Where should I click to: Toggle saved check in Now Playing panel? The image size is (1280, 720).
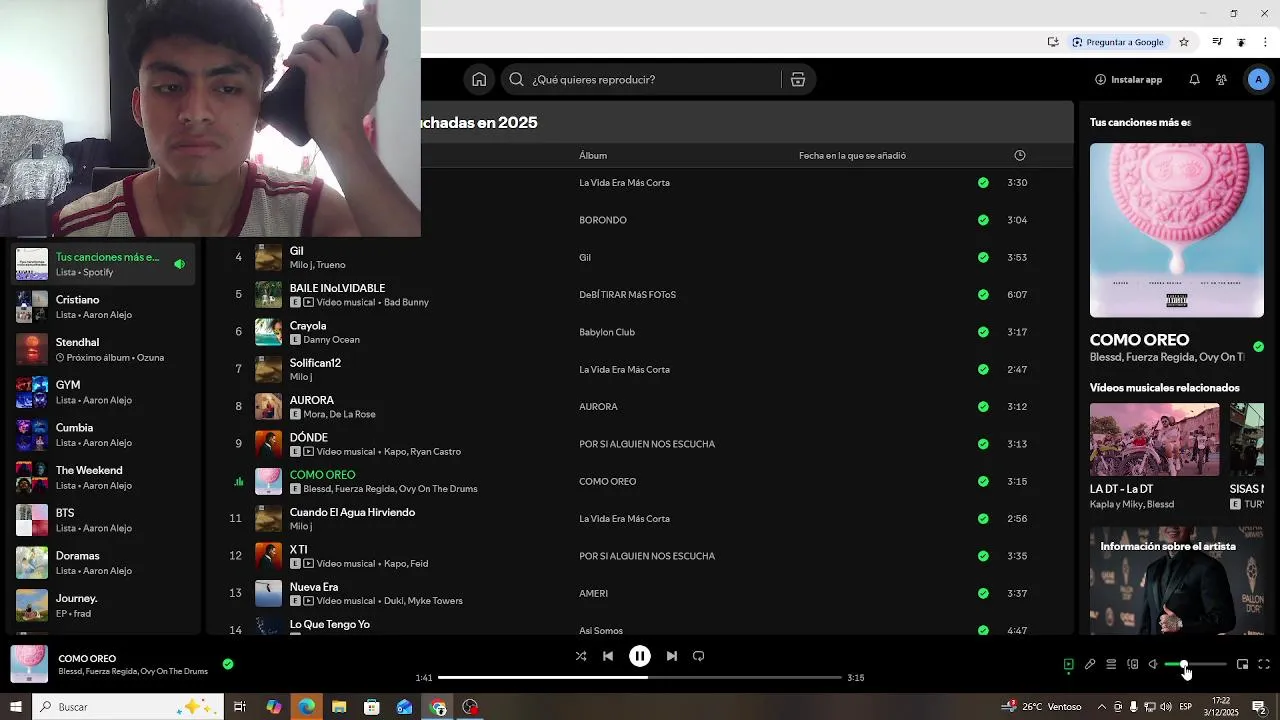(x=1258, y=347)
